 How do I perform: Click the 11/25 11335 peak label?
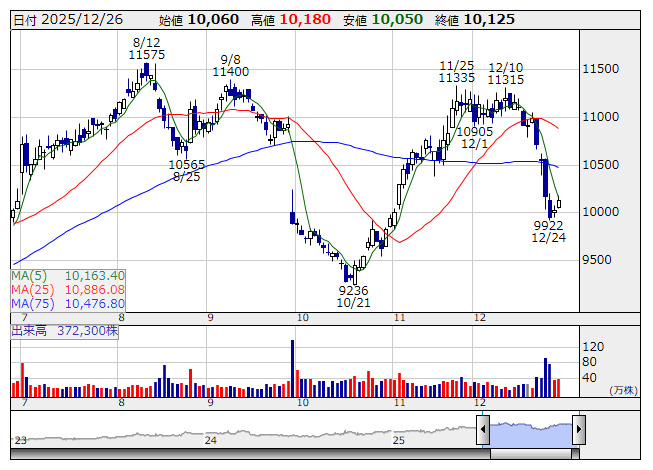[x=457, y=71]
